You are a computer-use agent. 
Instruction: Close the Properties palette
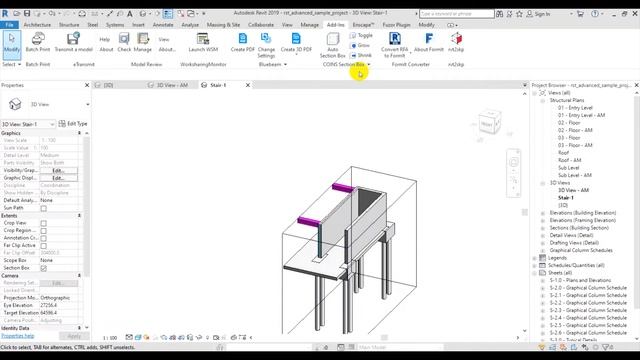(87, 85)
